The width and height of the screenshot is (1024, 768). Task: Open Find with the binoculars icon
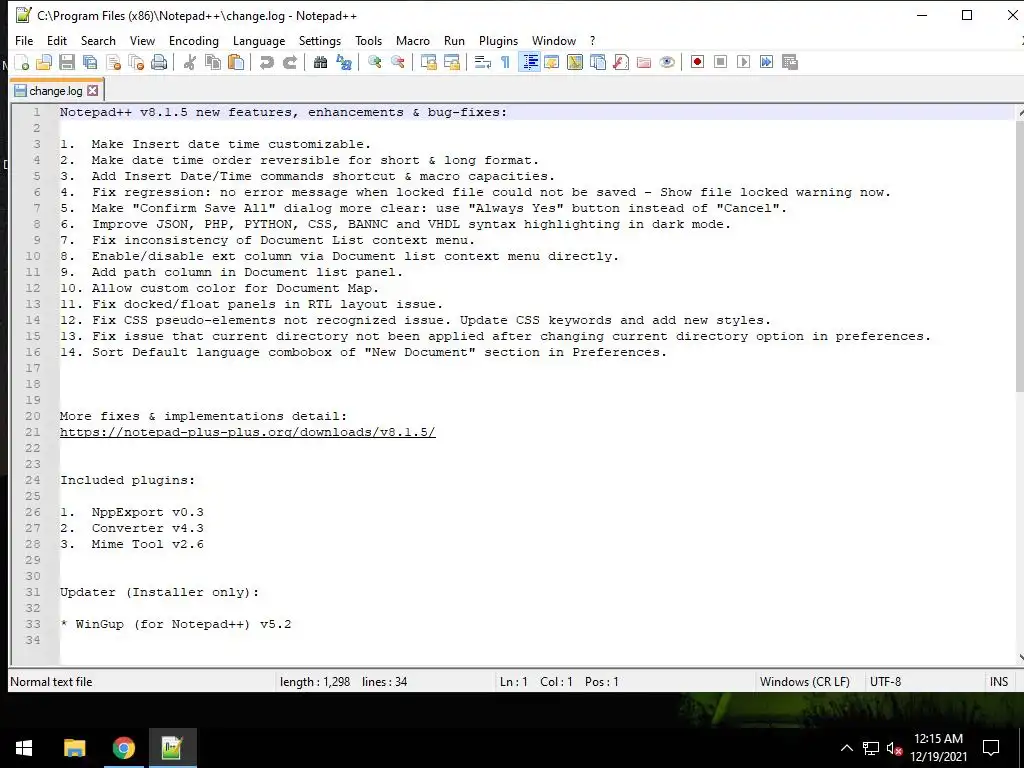320,62
